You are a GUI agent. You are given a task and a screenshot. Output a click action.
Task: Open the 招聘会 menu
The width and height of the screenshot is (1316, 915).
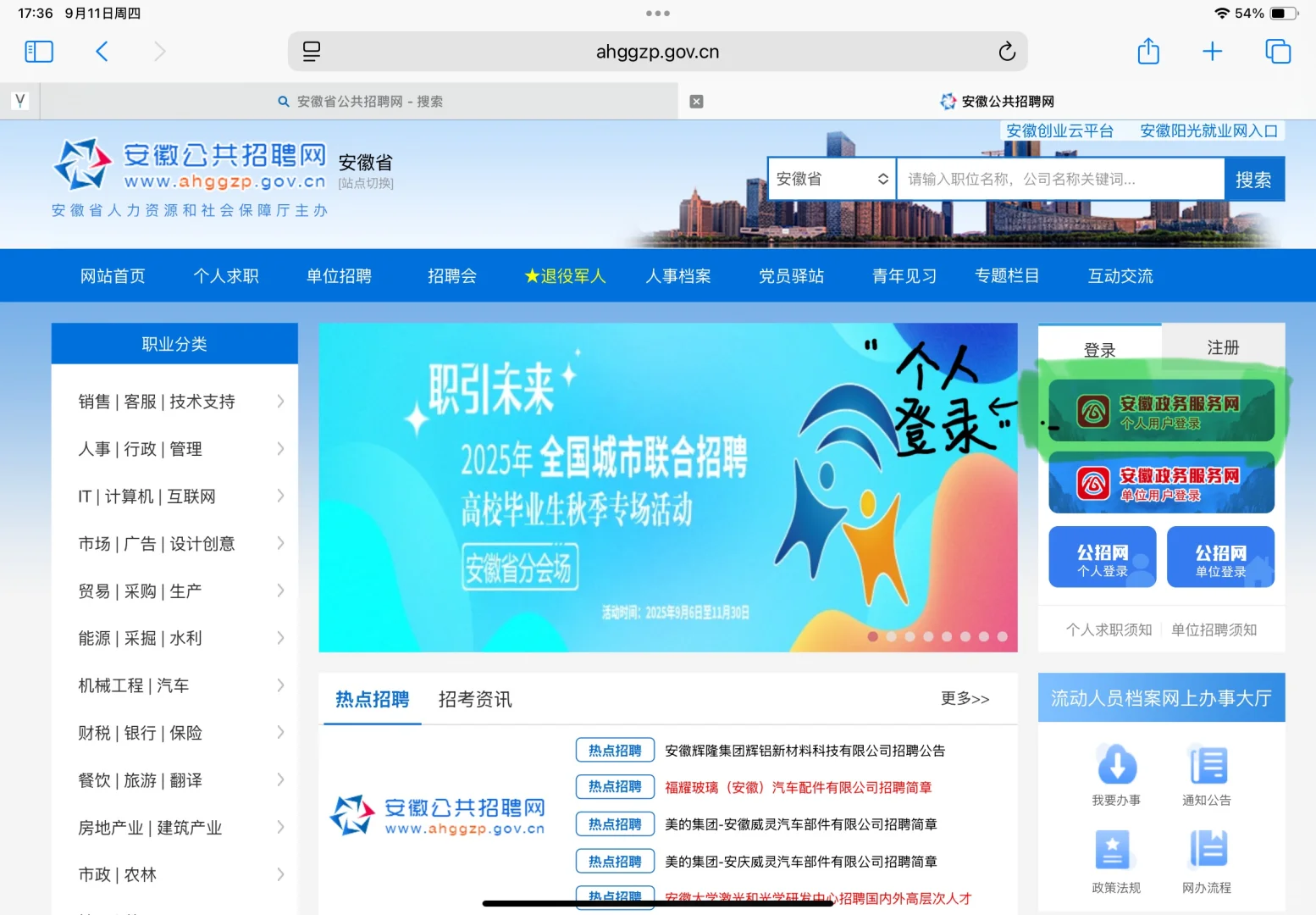(452, 275)
